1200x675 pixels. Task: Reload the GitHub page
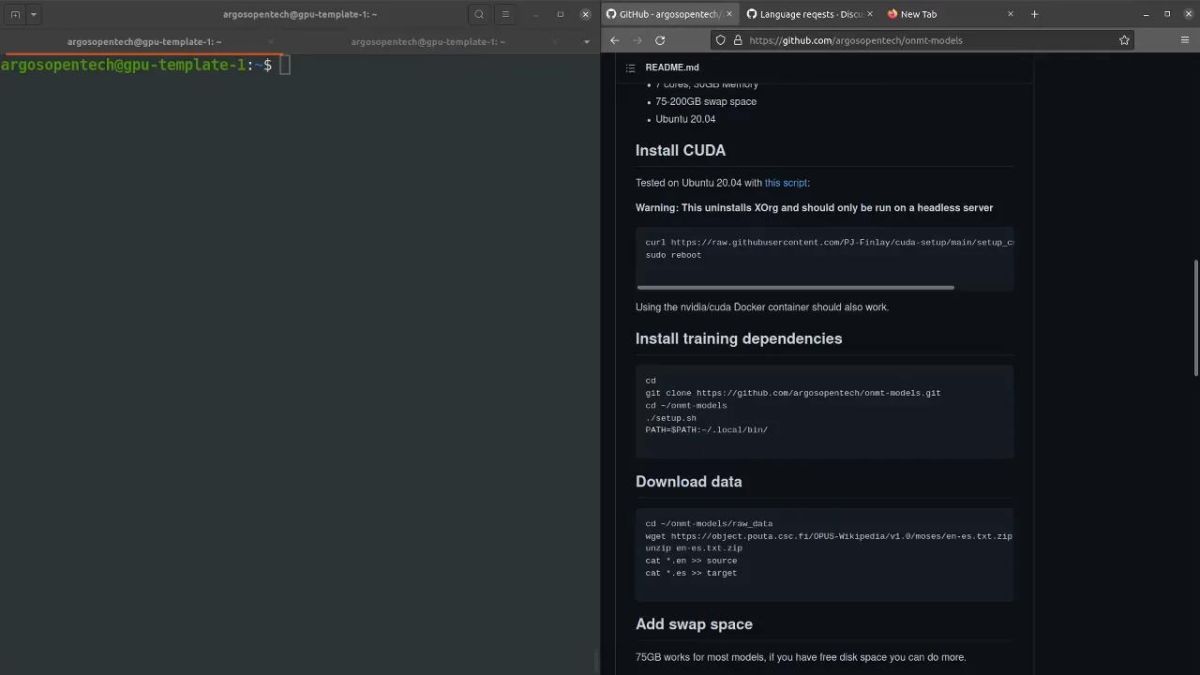660,40
